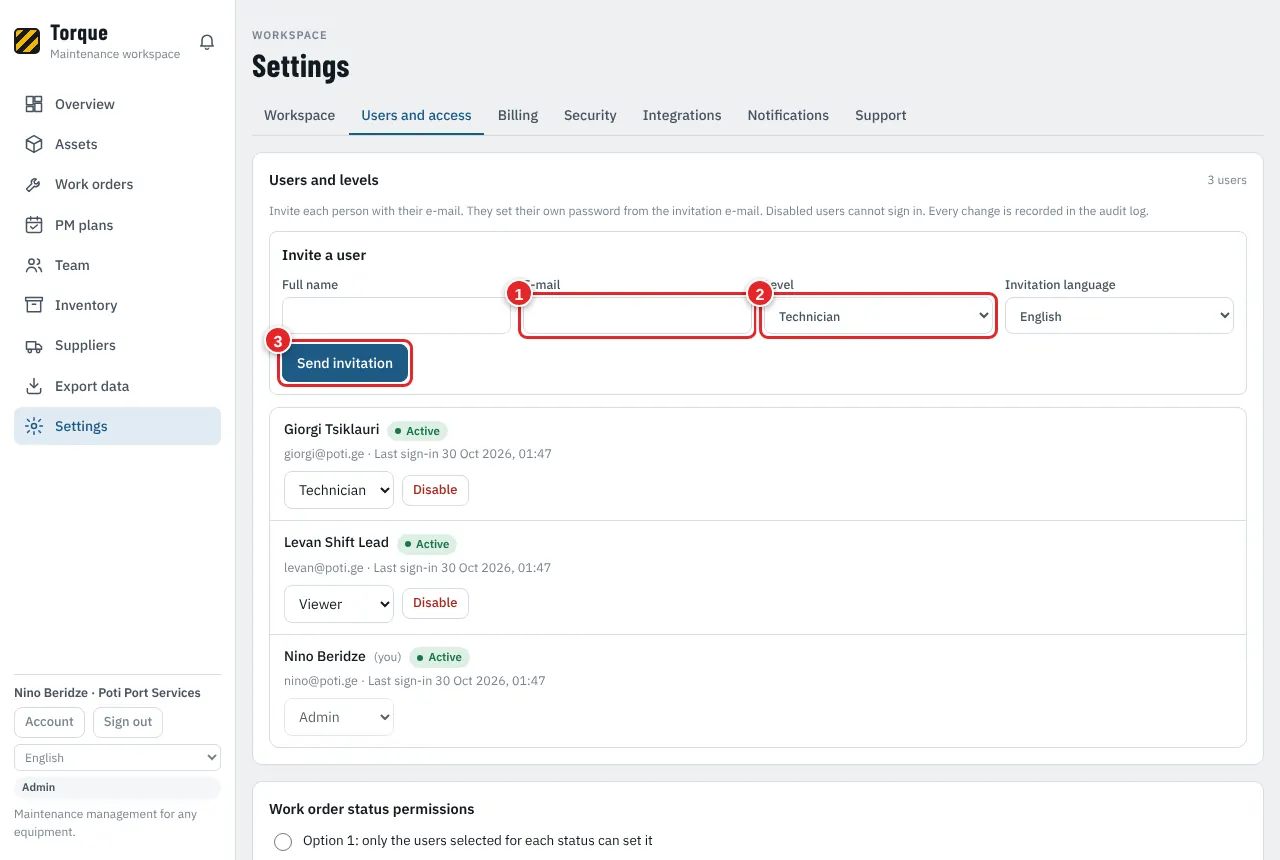1280x860 pixels.
Task: Switch to the Integrations tab
Action: point(682,115)
